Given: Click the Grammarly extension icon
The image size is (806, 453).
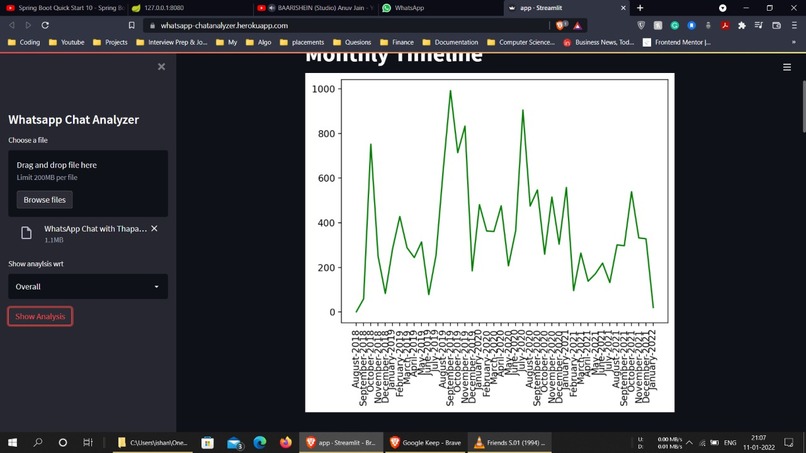Looking at the screenshot, I should [x=674, y=25].
